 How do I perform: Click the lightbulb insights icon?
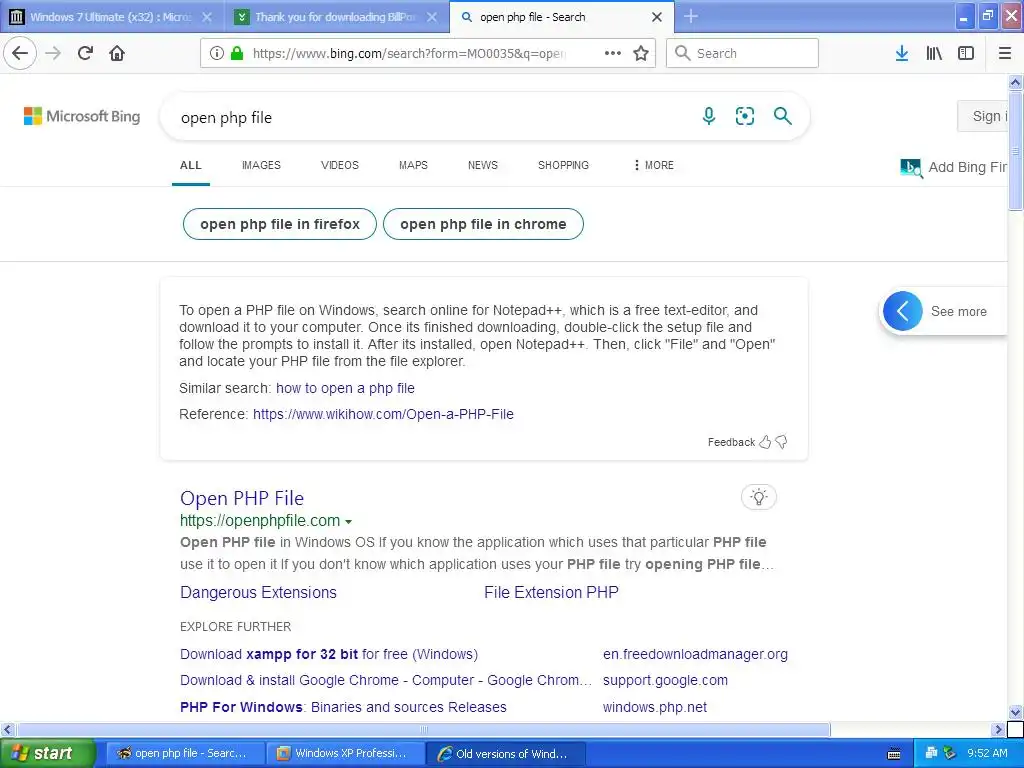[759, 497]
